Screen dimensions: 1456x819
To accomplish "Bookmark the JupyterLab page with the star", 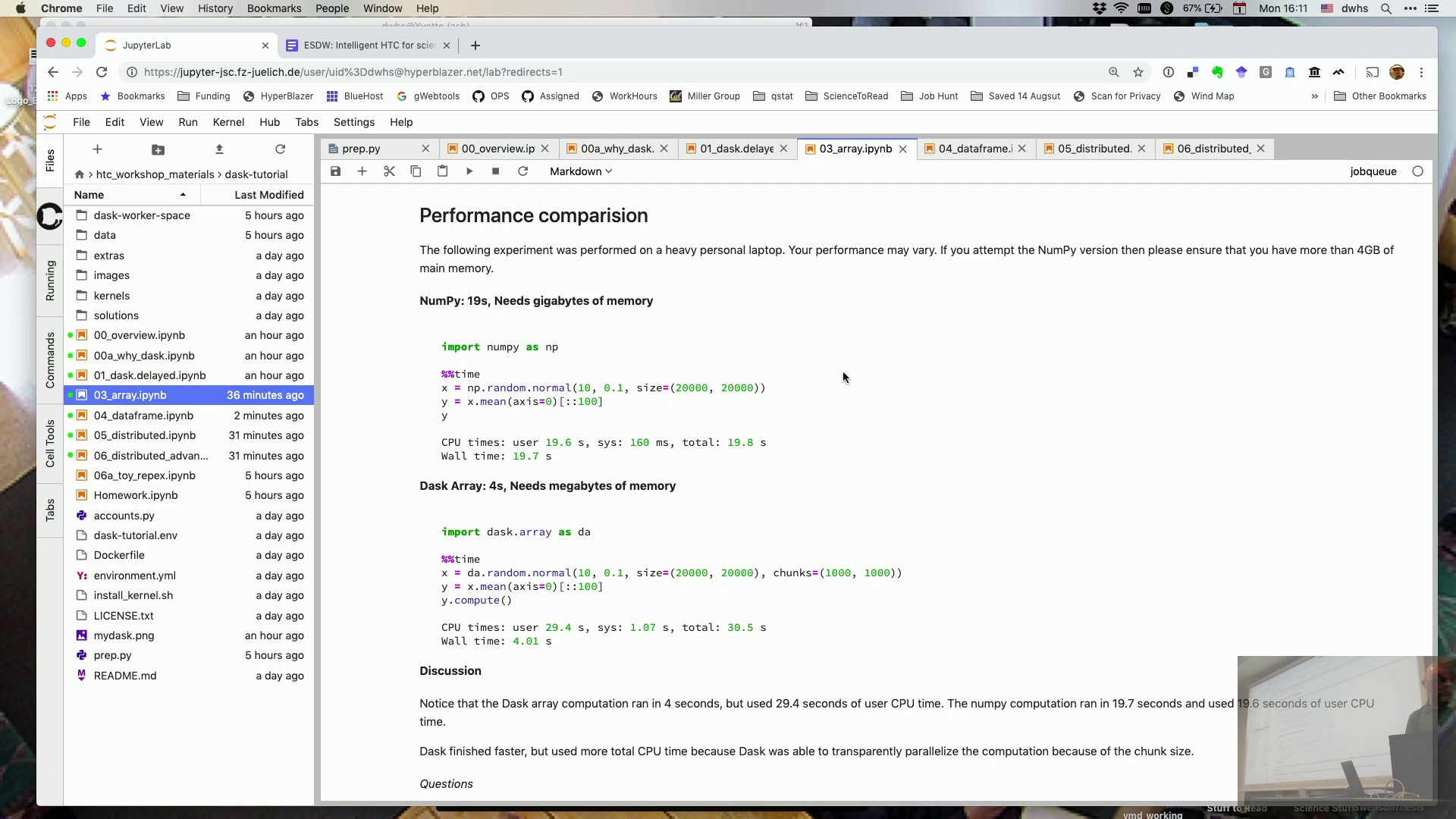I will pyautogui.click(x=1138, y=72).
